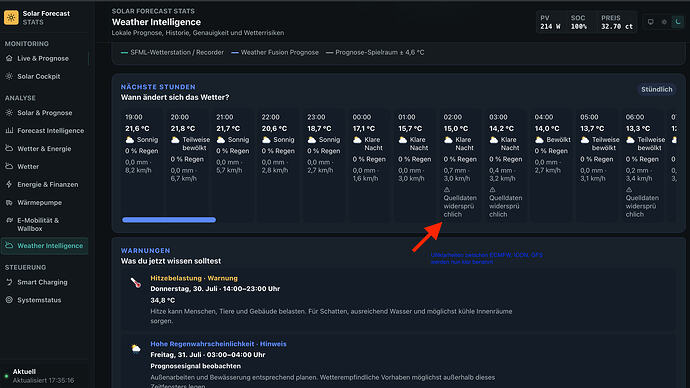Viewport: 690px width, 388px height.
Task: Click the 15,0 °C temperature at 02:00
Action: pos(456,128)
